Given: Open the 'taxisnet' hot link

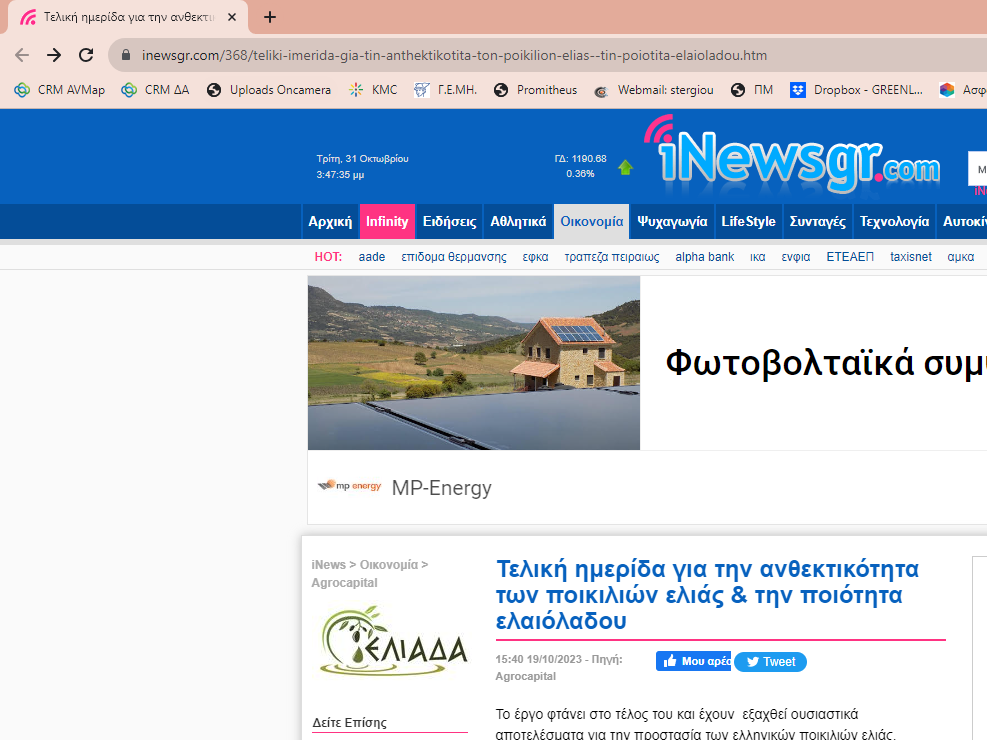Looking at the screenshot, I should click(x=910, y=257).
